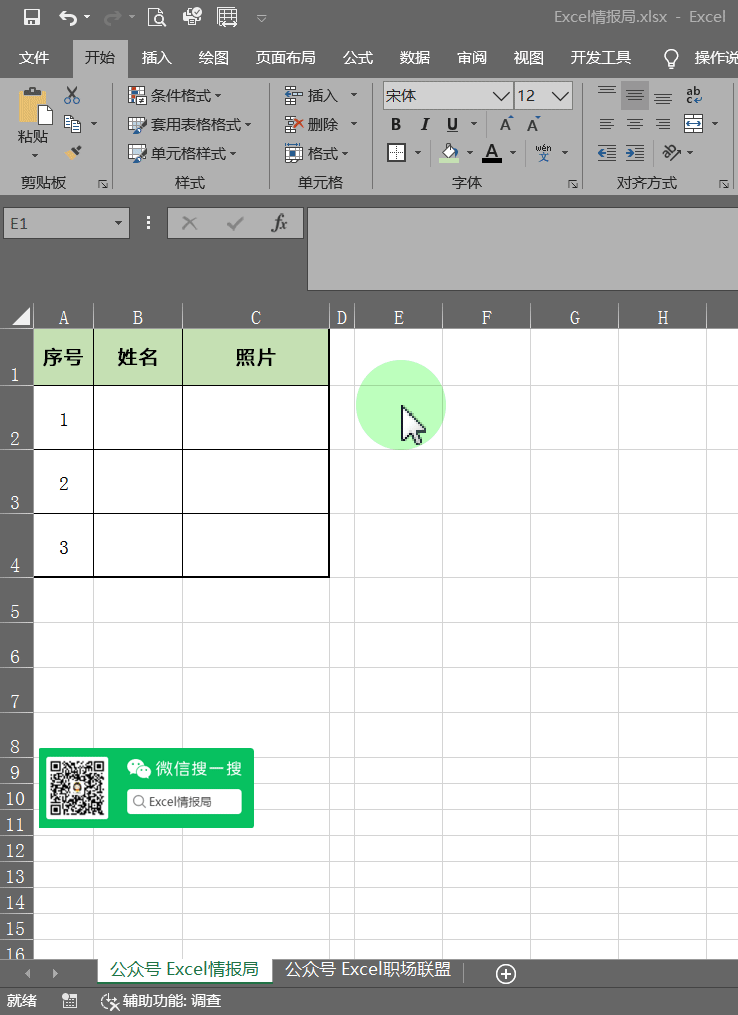The height and width of the screenshot is (1015, 738).
Task: Click the Select All triangle corner
Action: click(x=21, y=316)
